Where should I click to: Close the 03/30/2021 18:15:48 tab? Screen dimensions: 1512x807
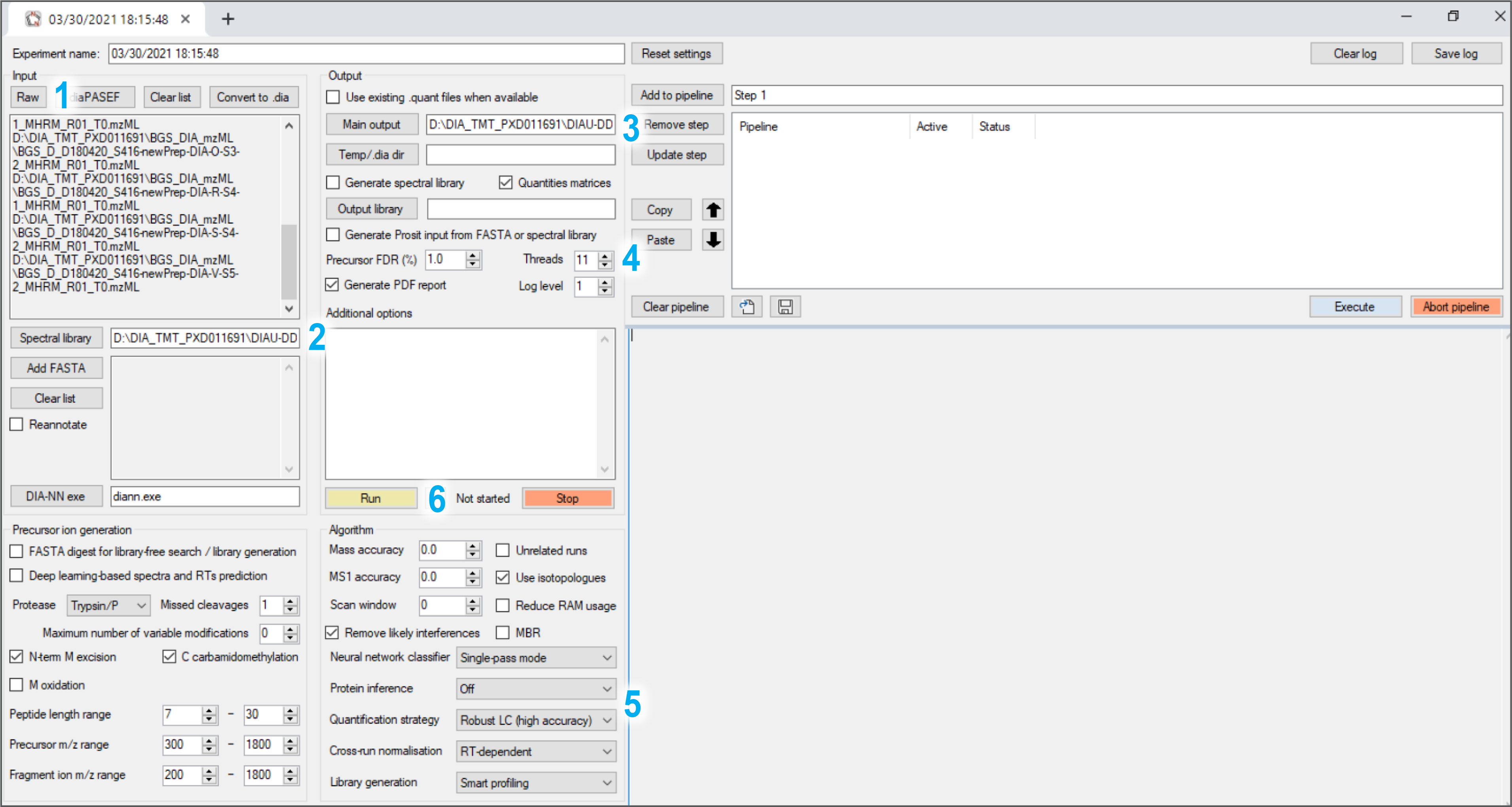point(185,19)
